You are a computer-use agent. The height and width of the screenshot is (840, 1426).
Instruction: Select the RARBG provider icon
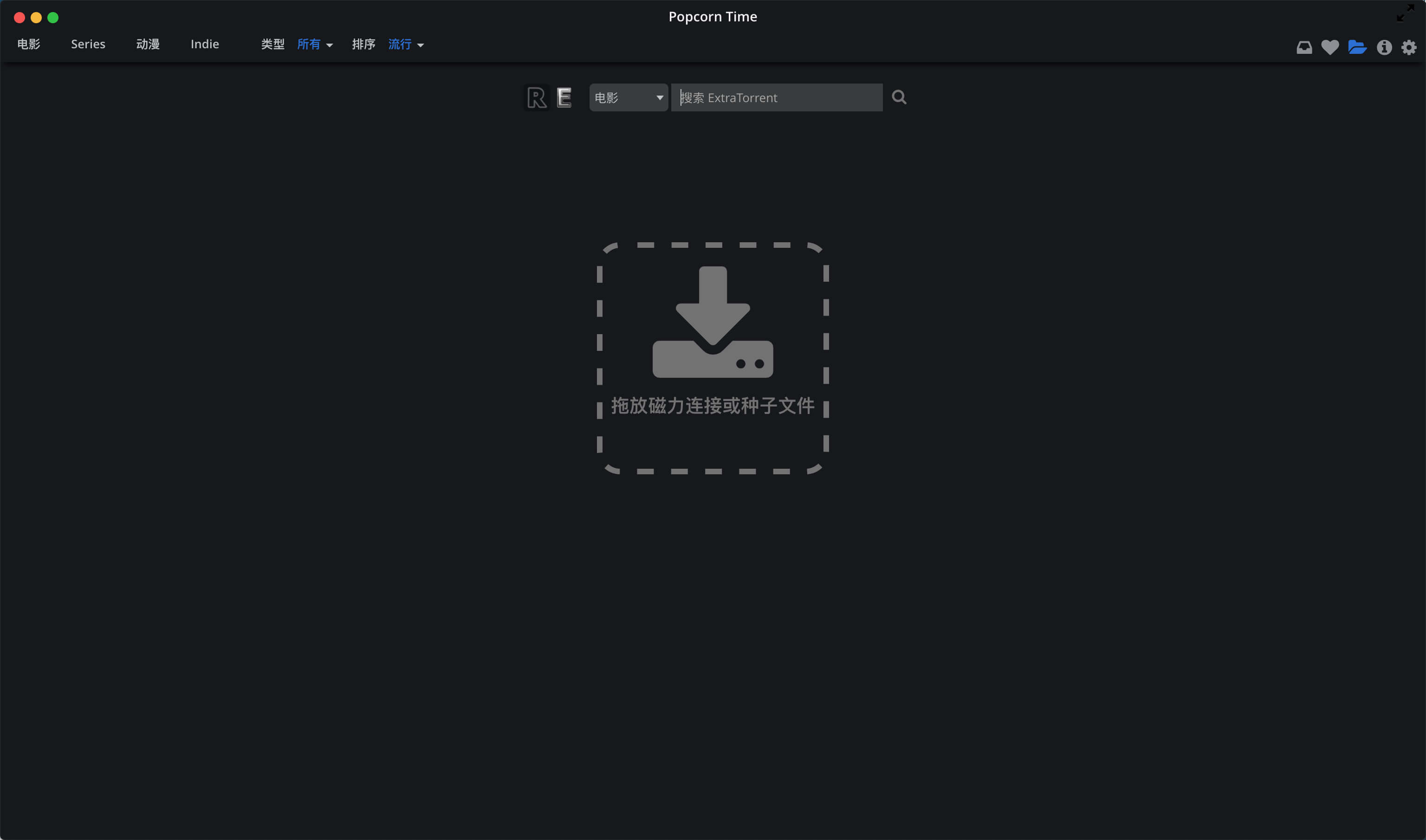[536, 97]
